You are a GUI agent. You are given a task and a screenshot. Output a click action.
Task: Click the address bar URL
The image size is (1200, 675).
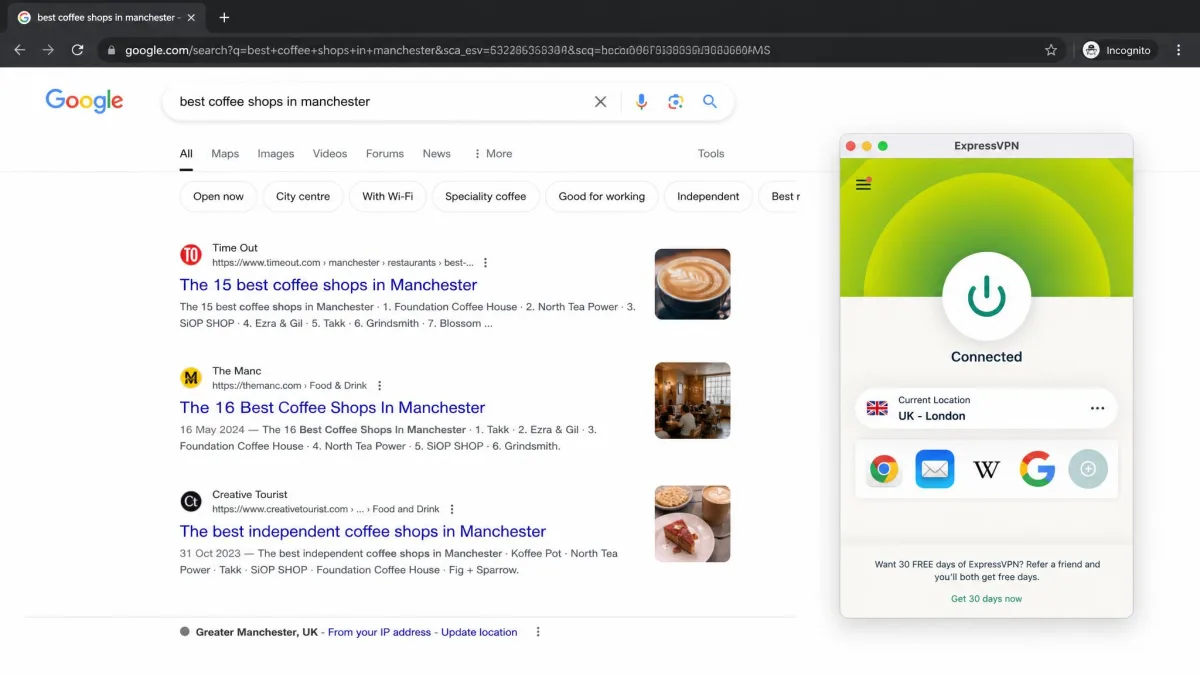tap(448, 50)
